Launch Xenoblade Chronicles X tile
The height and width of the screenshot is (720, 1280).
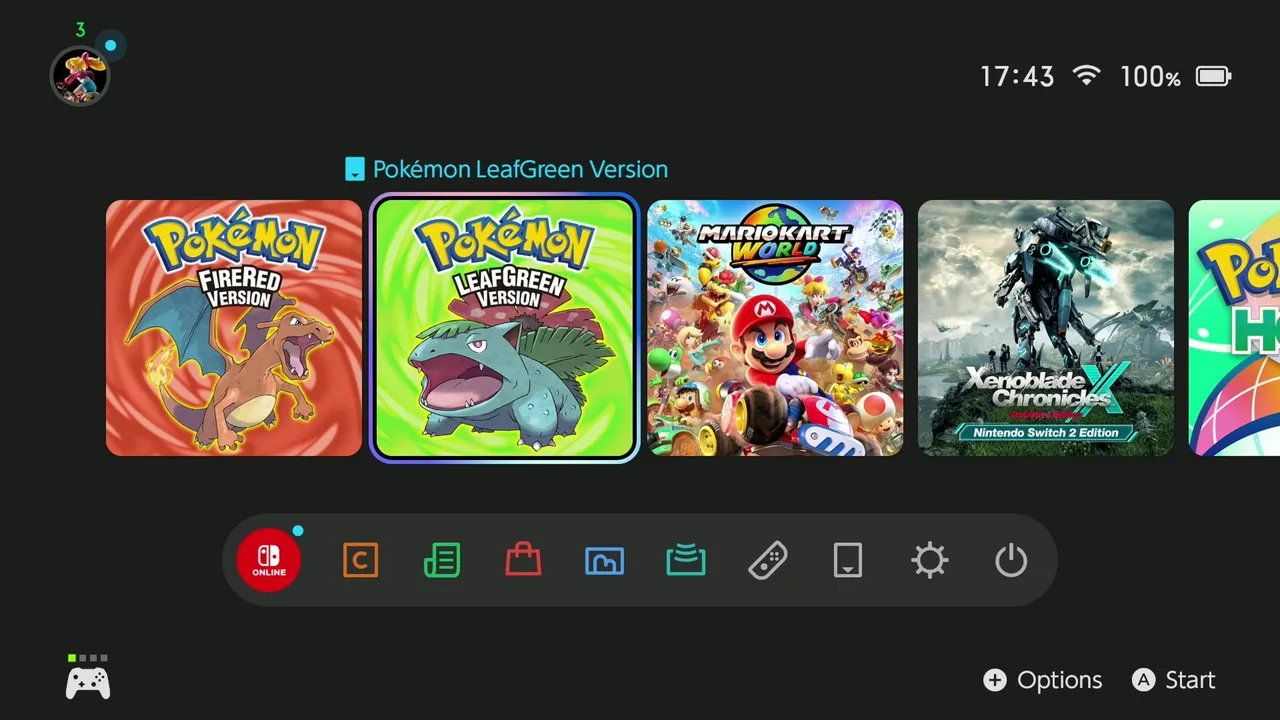(1046, 328)
